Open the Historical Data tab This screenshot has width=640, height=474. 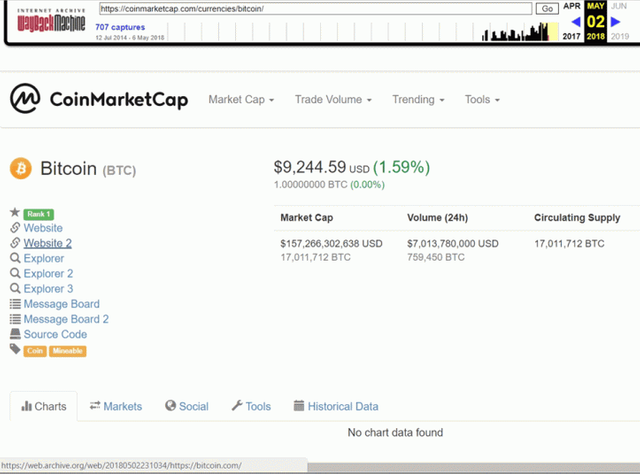tap(336, 406)
